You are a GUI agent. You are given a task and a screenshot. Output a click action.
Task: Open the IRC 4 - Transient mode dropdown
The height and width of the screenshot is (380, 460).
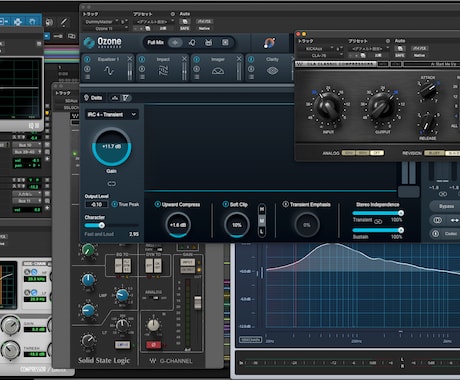pyautogui.click(x=112, y=115)
